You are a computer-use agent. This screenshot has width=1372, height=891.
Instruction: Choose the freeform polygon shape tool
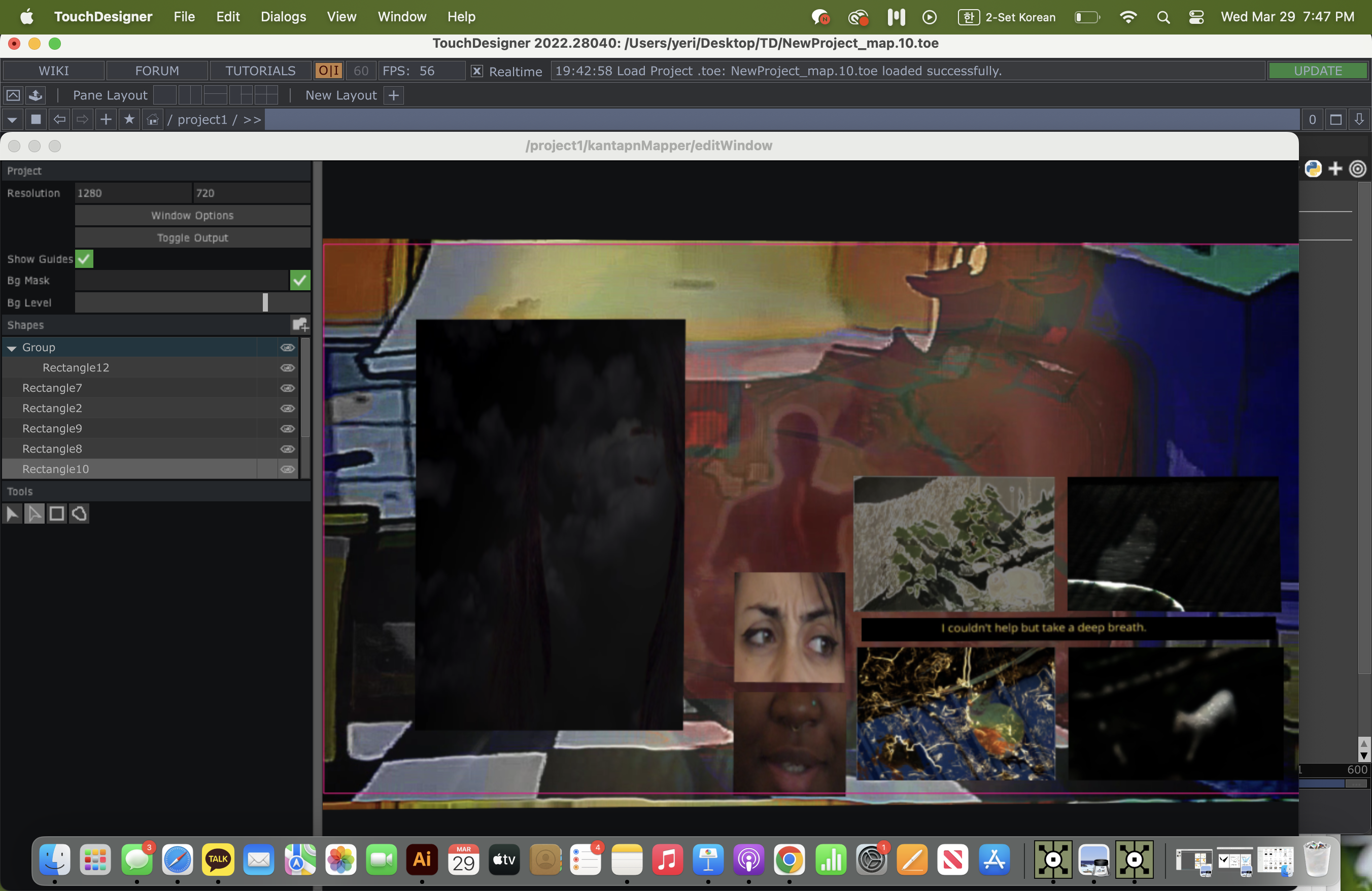[79, 513]
